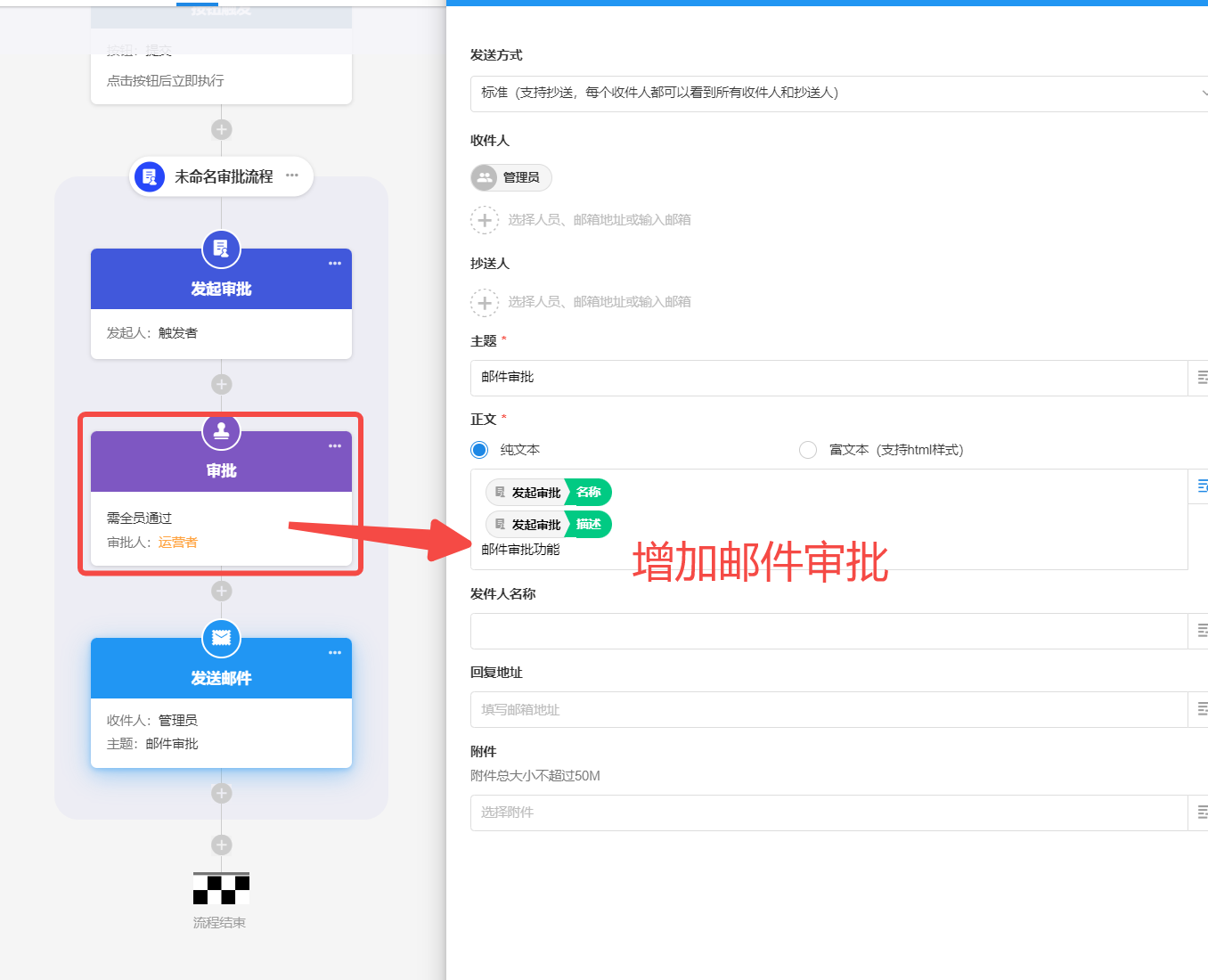Focus the empty 发件人名称 input
Screen dimensions: 1208x980
[829, 631]
